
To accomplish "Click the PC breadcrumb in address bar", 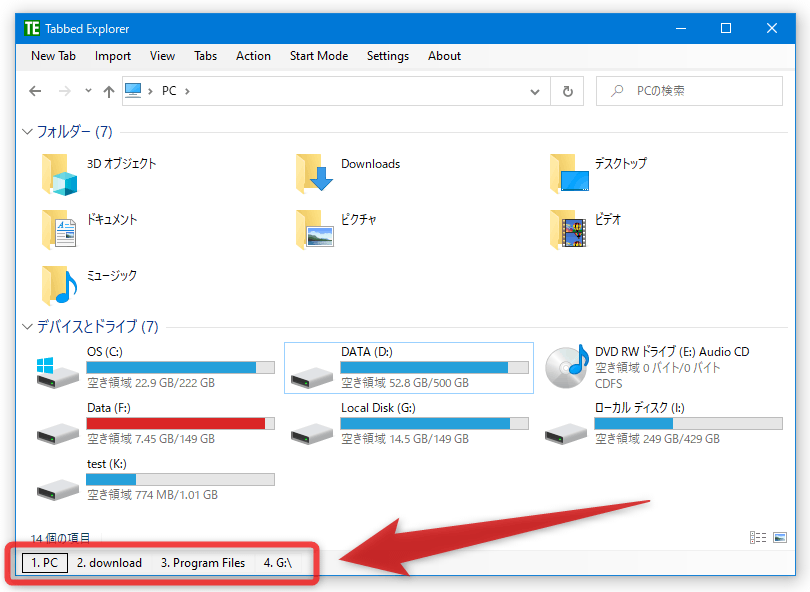I will (x=169, y=91).
